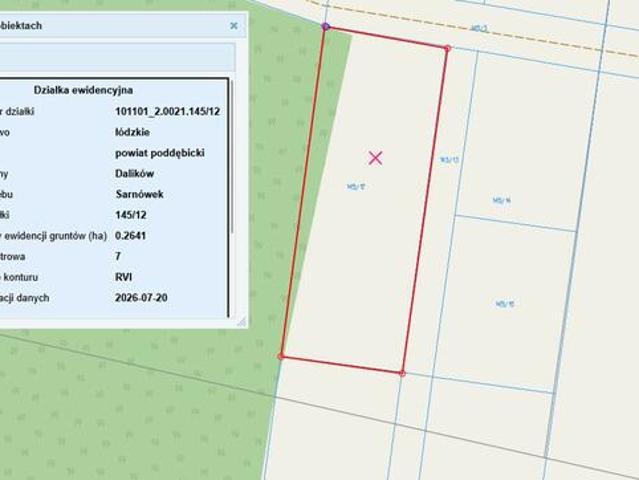Select the contour value 'RVI'
Screen dimensions: 639x480
(x=123, y=277)
